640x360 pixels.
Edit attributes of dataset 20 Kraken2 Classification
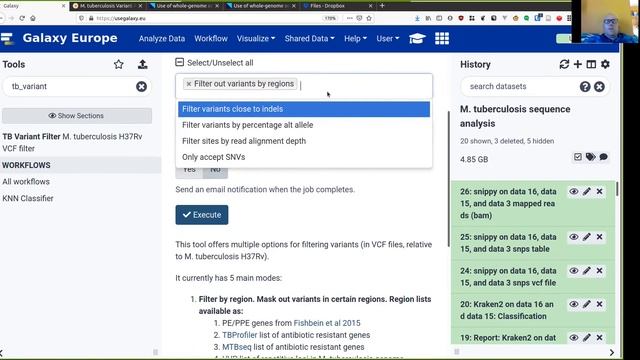[587, 304]
